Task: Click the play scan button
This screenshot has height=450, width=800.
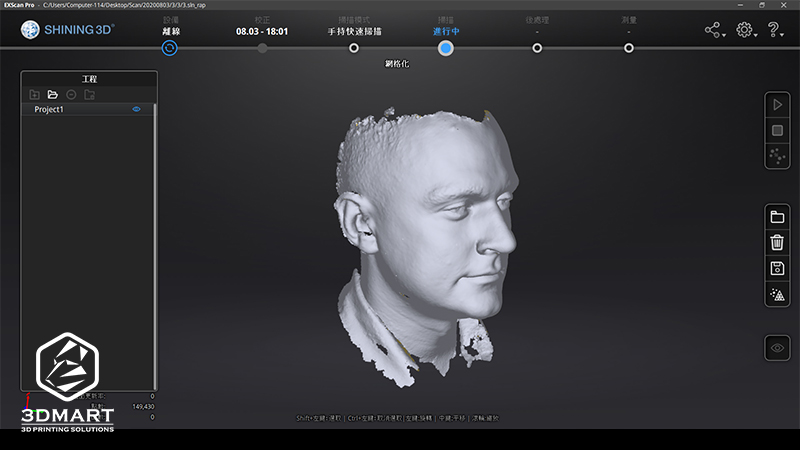Action: (x=777, y=105)
